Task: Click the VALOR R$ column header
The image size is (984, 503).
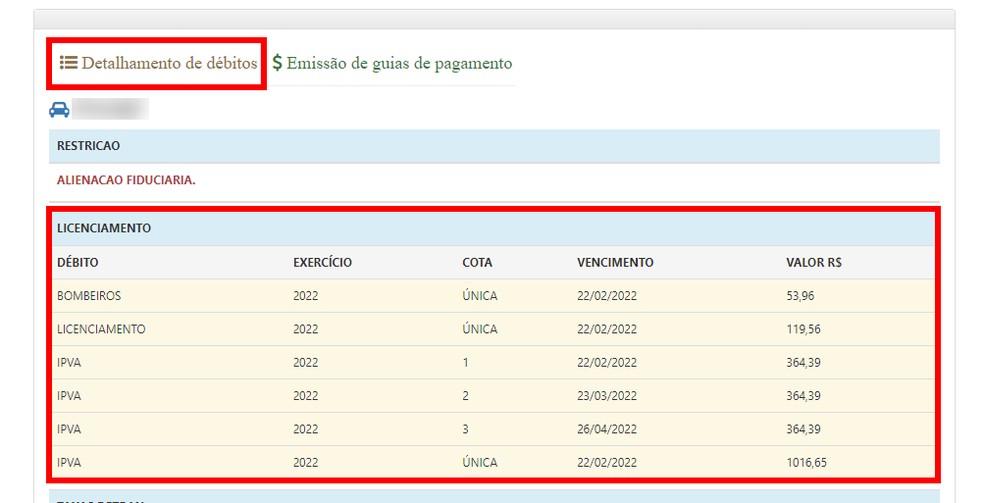Action: point(814,262)
